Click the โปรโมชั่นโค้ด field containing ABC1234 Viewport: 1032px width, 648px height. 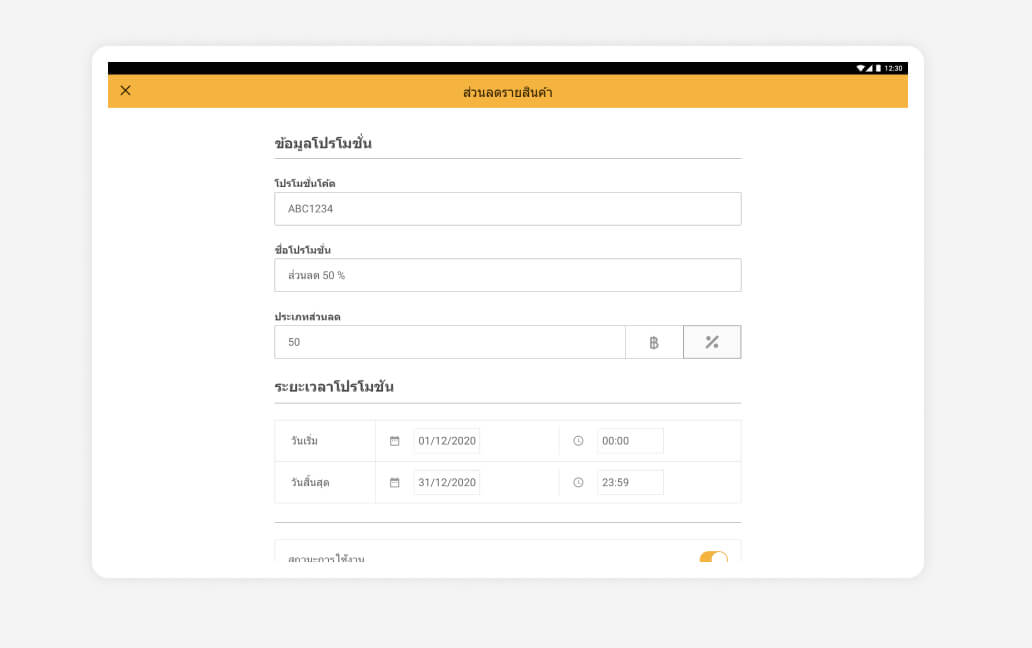pyautogui.click(x=507, y=209)
